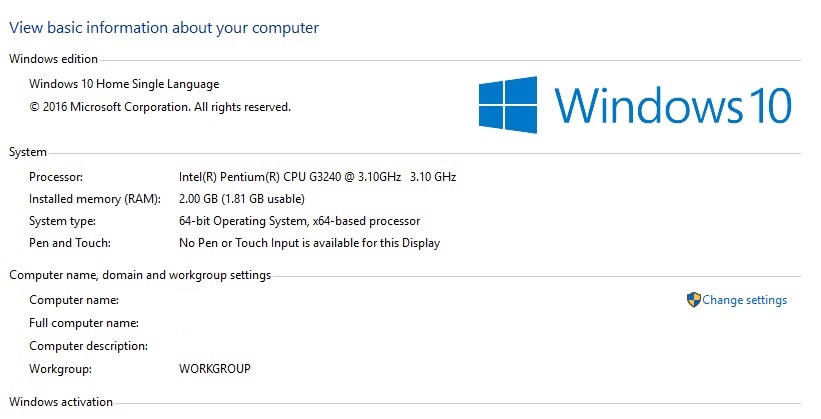Click the Windows activation section header

[61, 402]
